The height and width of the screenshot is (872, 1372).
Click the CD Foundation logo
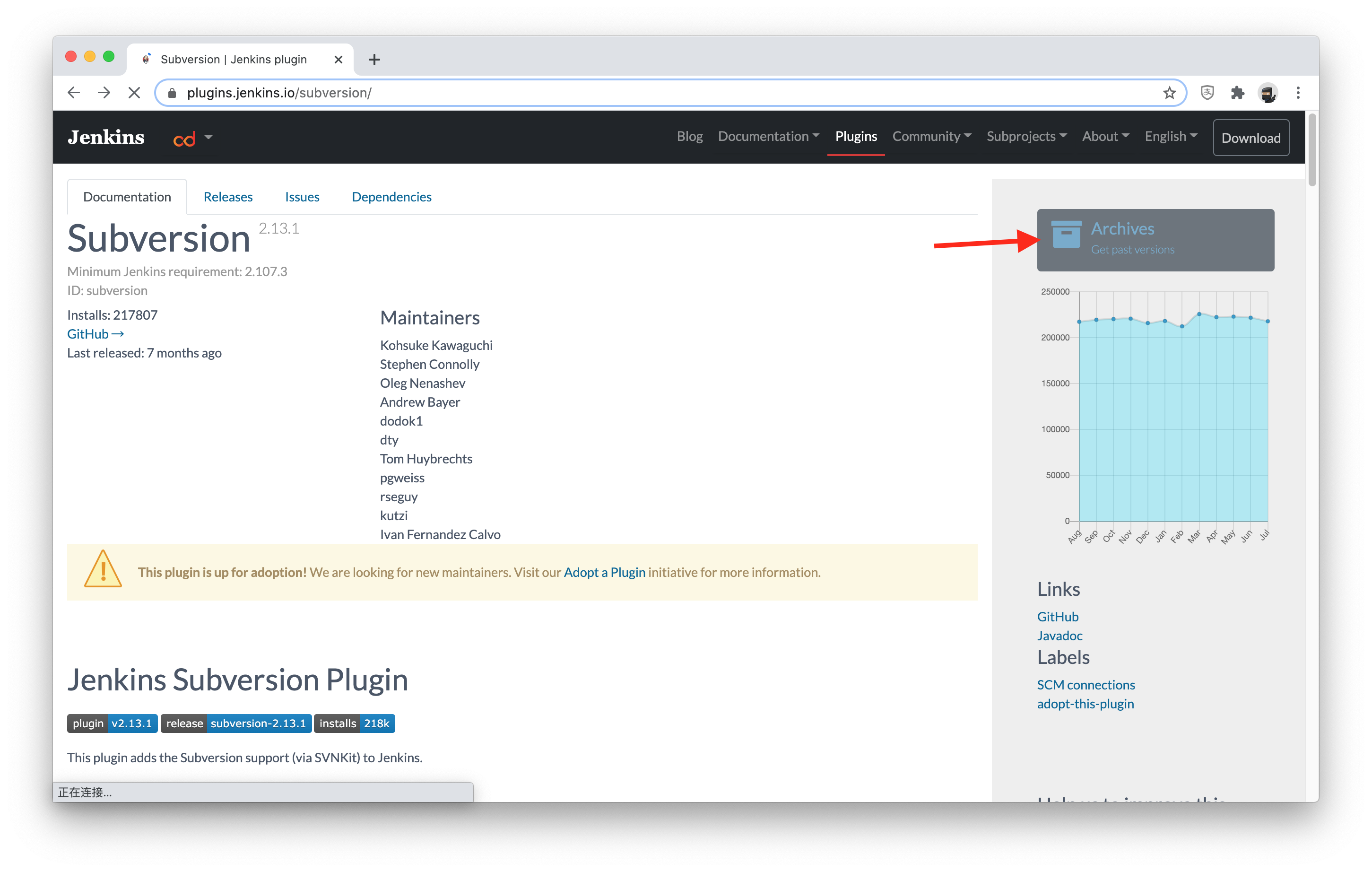(184, 138)
